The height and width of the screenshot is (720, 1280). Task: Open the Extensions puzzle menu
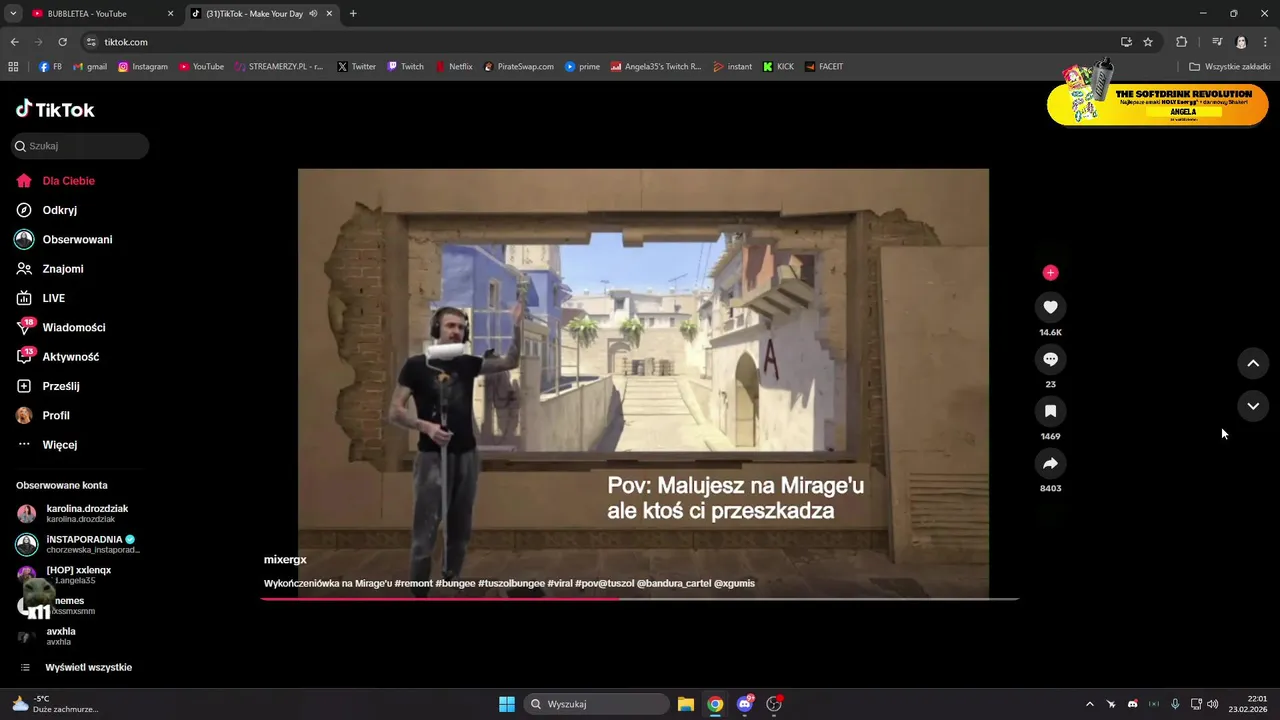(x=1181, y=42)
